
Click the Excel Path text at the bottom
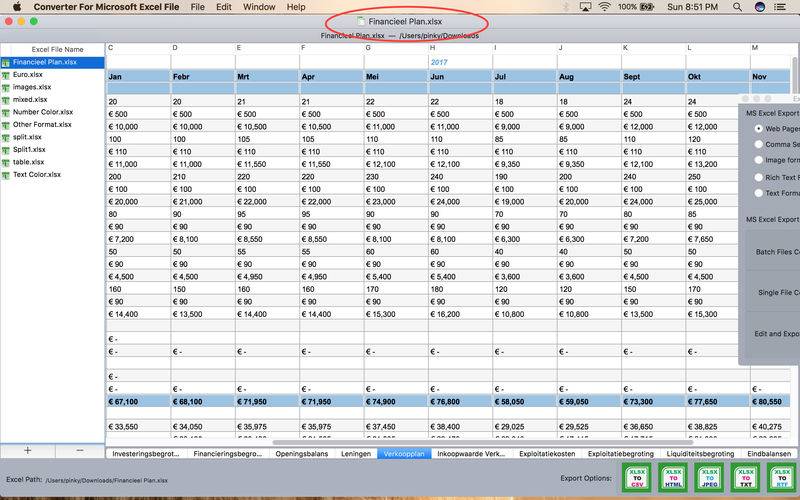coord(87,480)
